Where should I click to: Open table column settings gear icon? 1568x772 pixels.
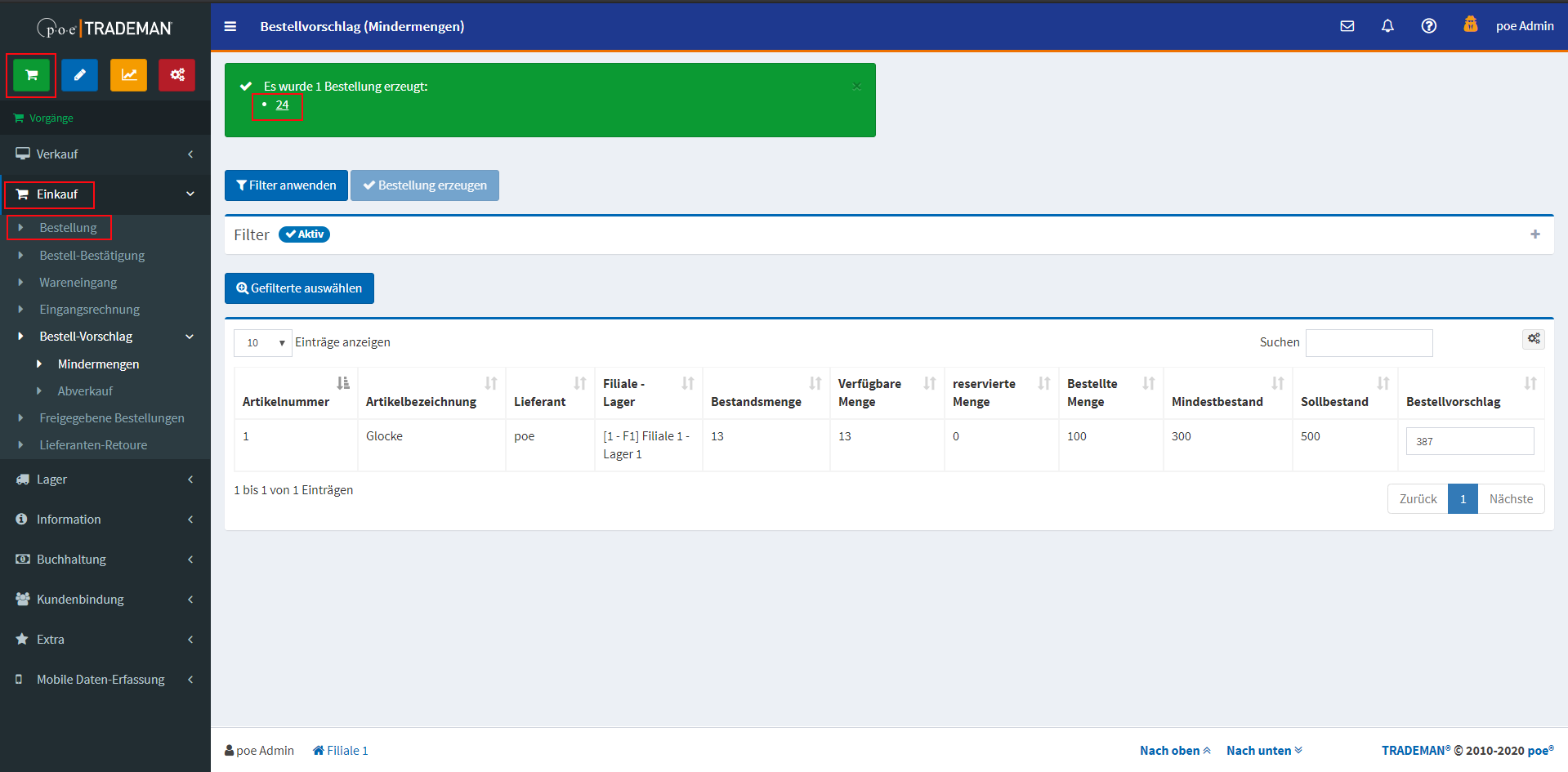1533,339
